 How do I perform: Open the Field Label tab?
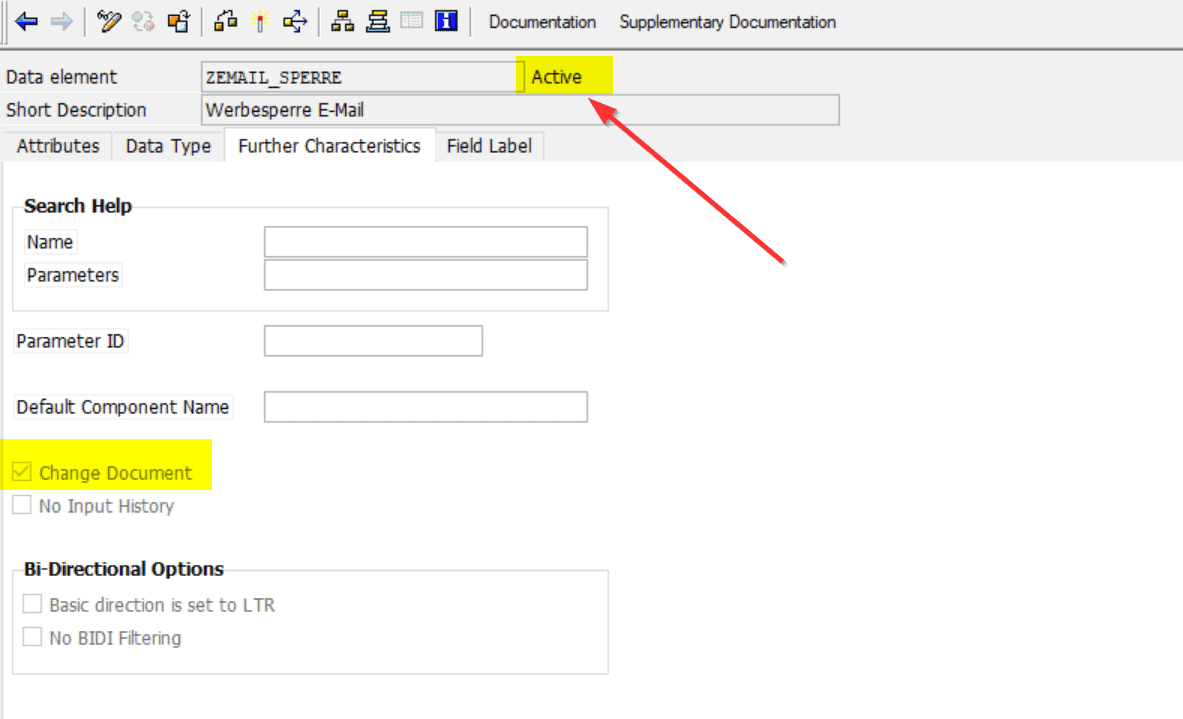point(489,146)
